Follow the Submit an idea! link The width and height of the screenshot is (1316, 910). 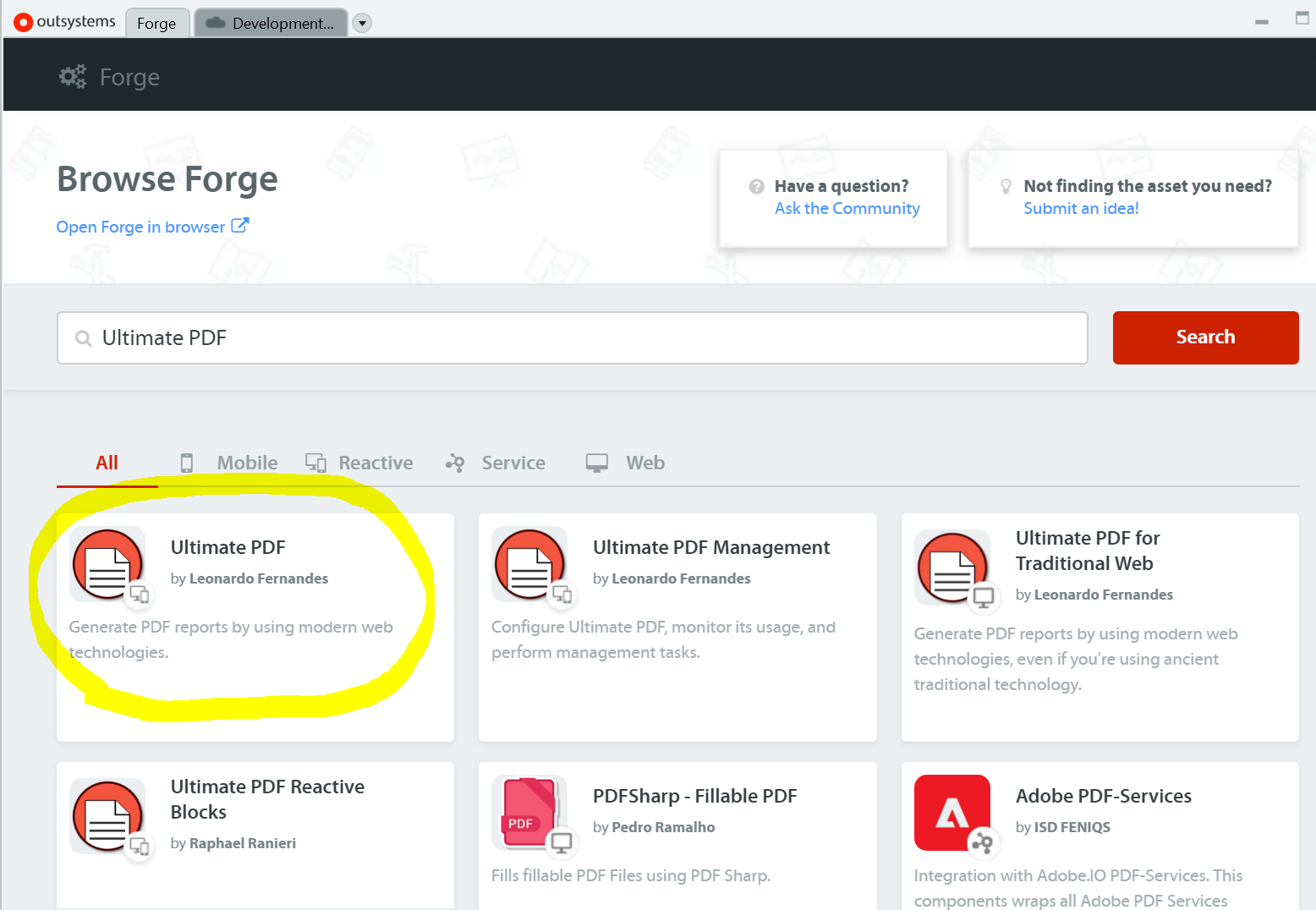point(1081,208)
